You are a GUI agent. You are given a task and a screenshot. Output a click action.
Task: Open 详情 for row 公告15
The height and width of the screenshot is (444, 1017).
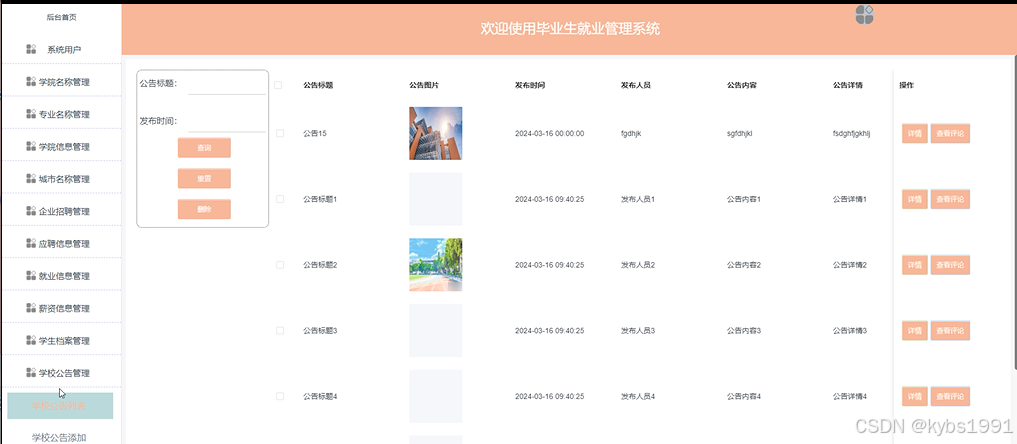tap(915, 134)
